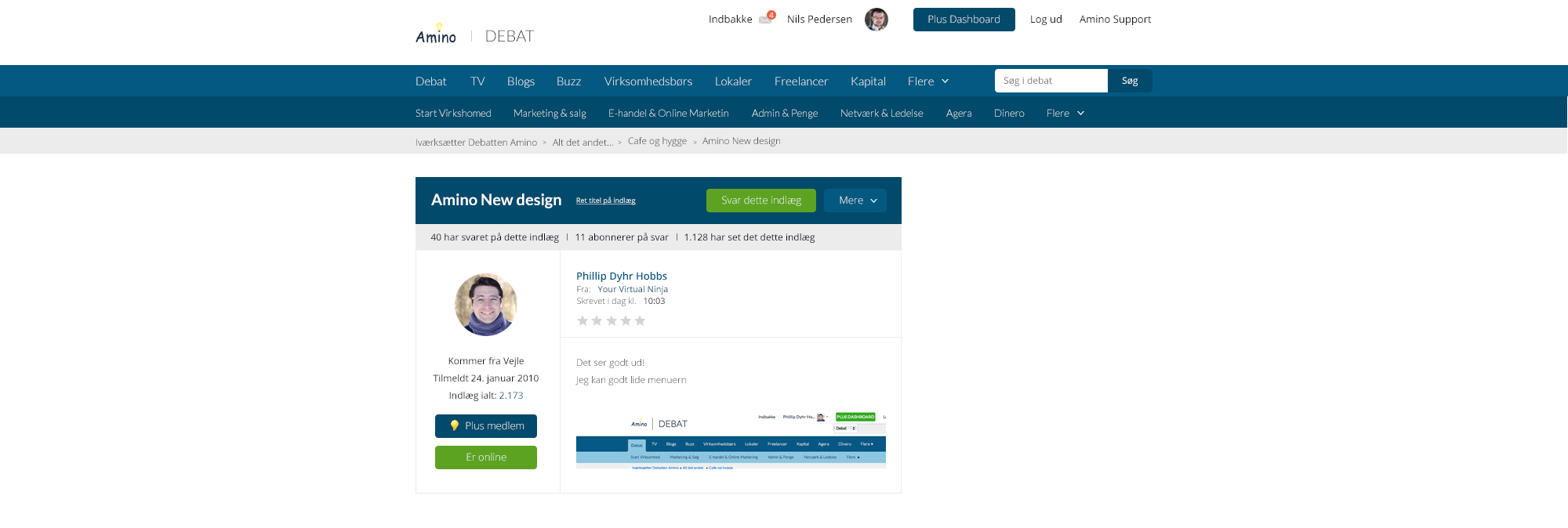The width and height of the screenshot is (1568, 528).
Task: Click Nils Pedersen's profile avatar
Action: tap(877, 20)
